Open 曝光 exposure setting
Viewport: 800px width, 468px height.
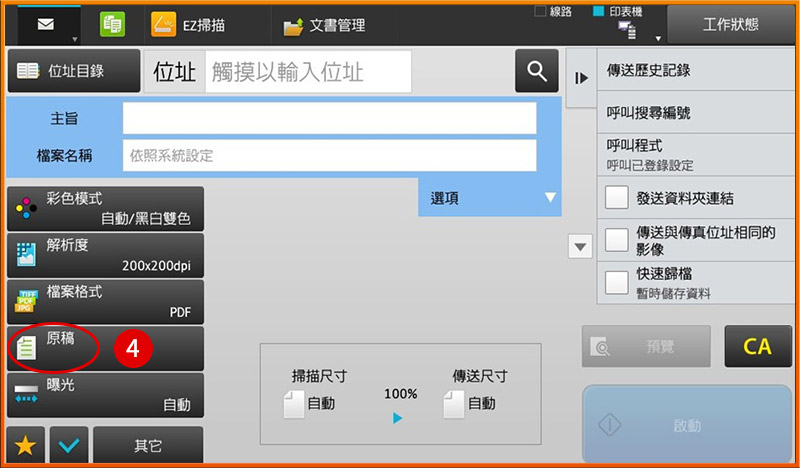(105, 394)
